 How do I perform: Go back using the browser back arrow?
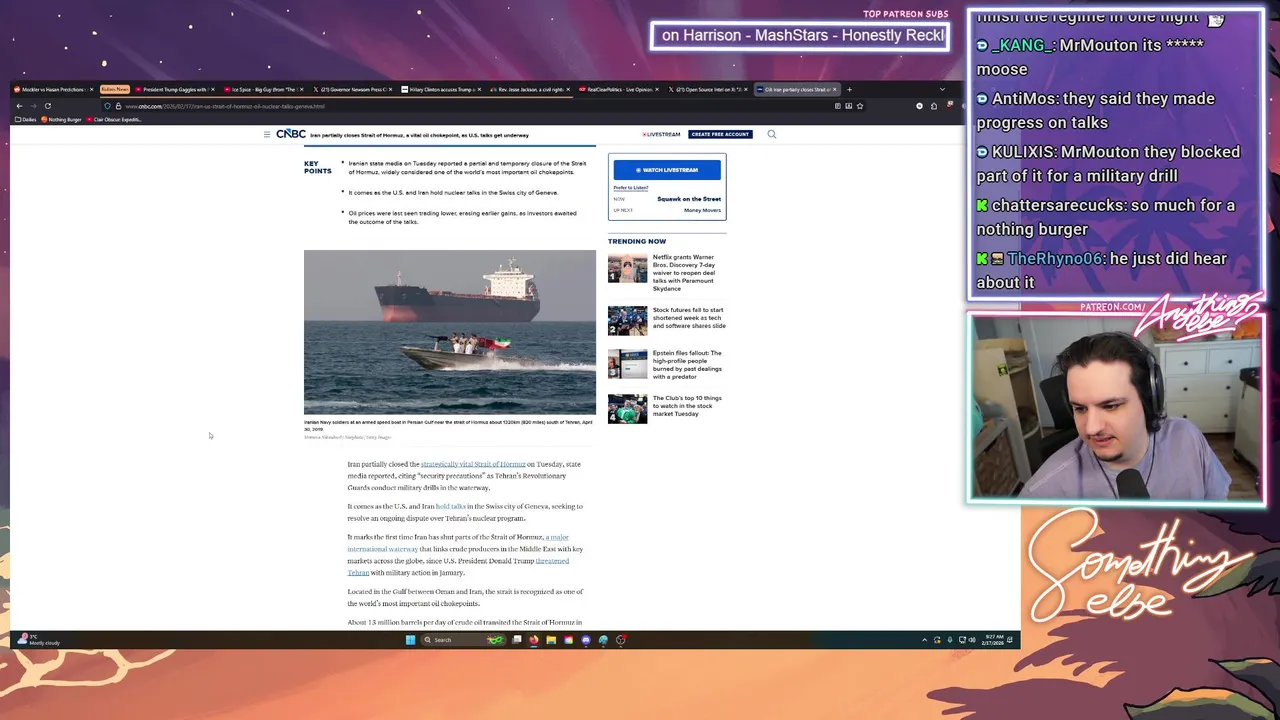pyautogui.click(x=19, y=106)
